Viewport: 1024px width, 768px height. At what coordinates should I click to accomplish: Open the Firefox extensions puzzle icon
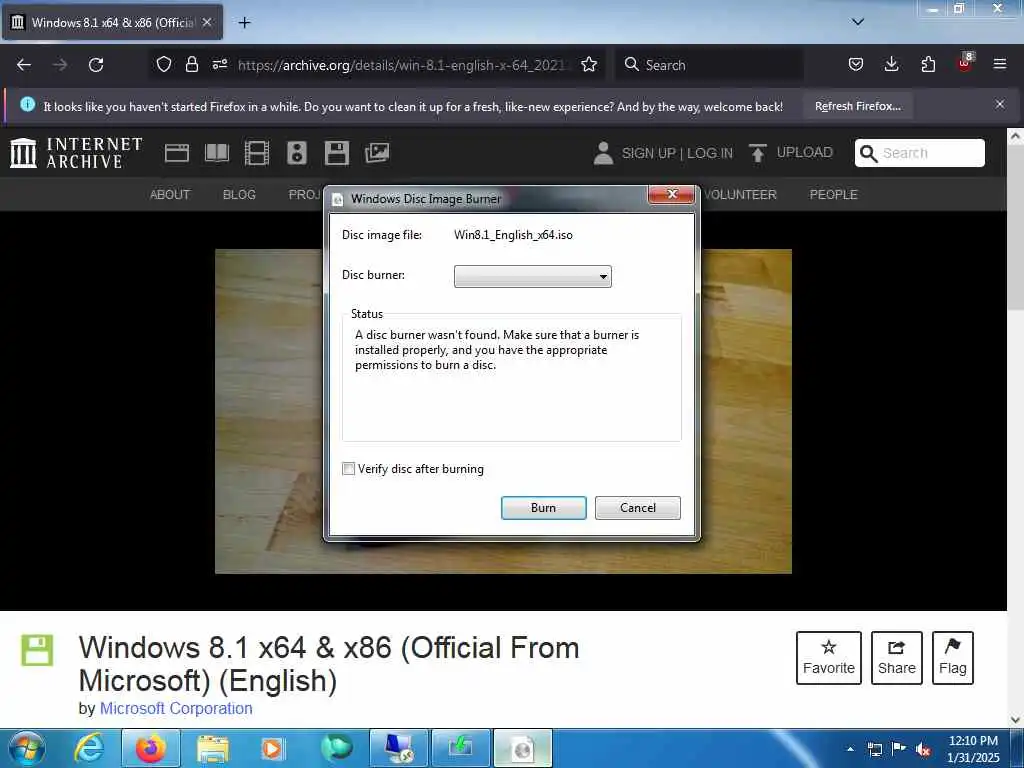[928, 64]
